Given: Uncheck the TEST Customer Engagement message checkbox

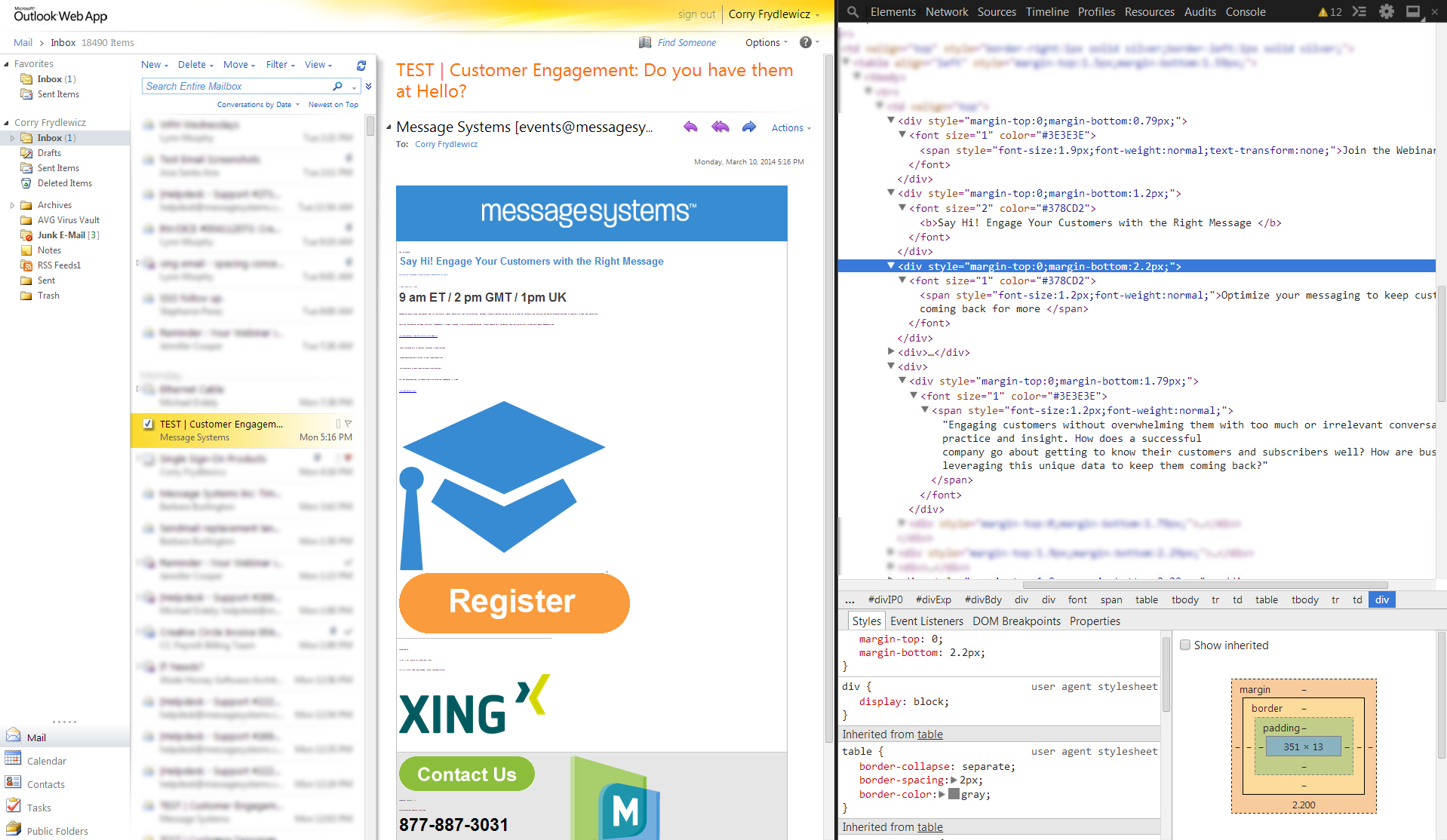Looking at the screenshot, I should click(148, 424).
